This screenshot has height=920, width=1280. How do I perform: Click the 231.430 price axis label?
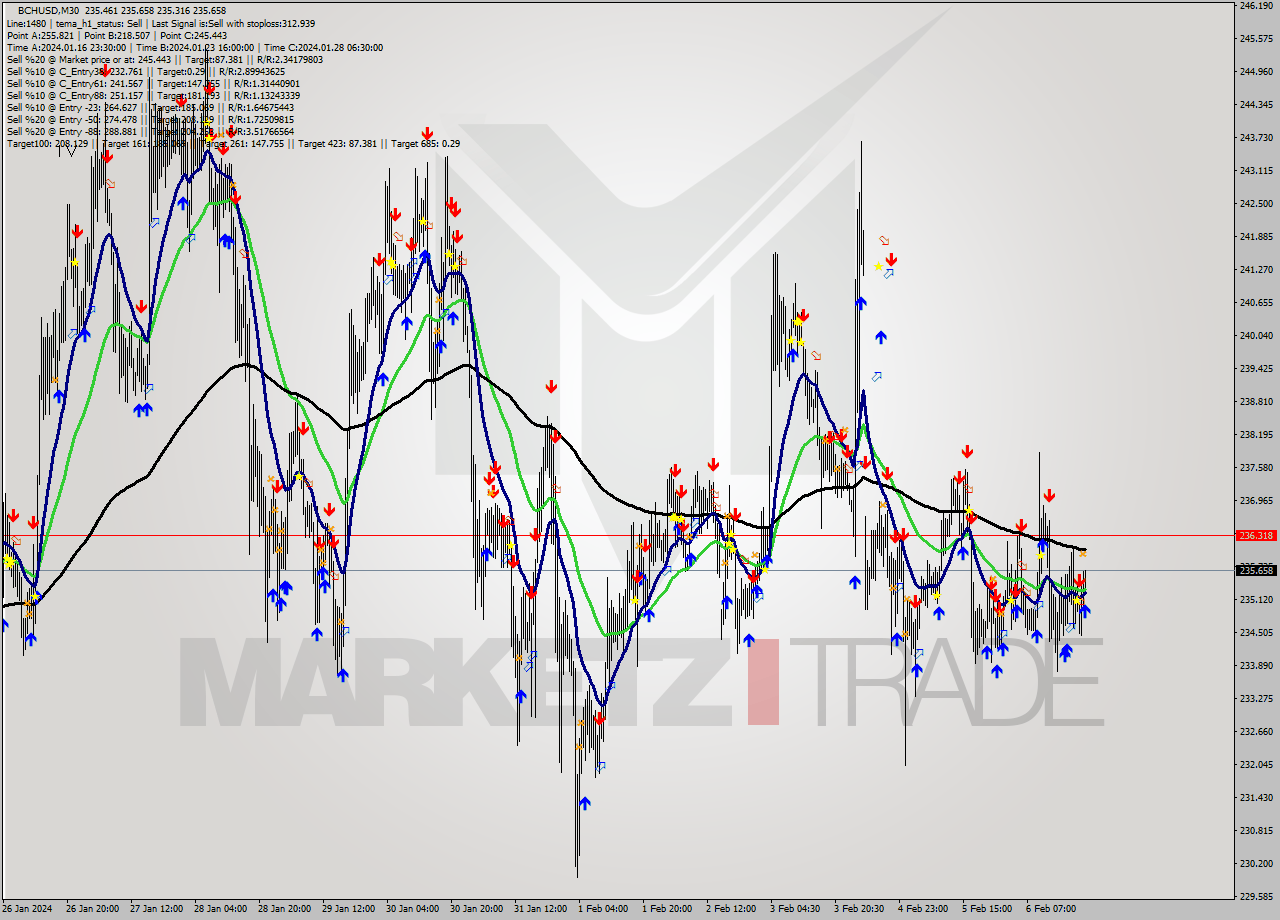[1256, 798]
